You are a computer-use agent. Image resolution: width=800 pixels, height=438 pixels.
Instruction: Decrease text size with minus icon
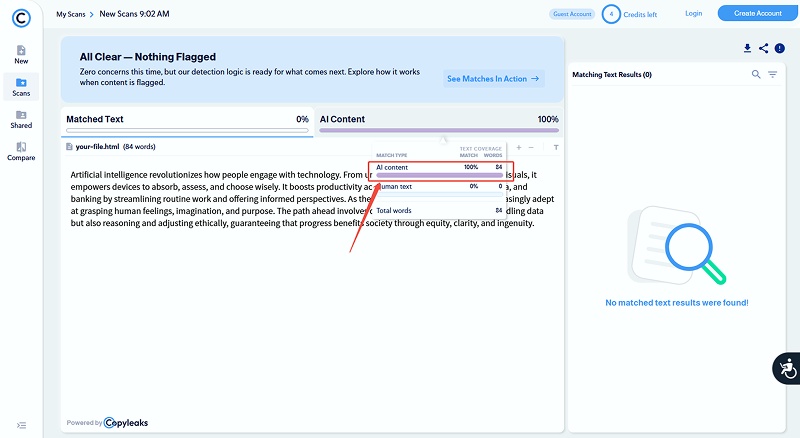pos(531,147)
